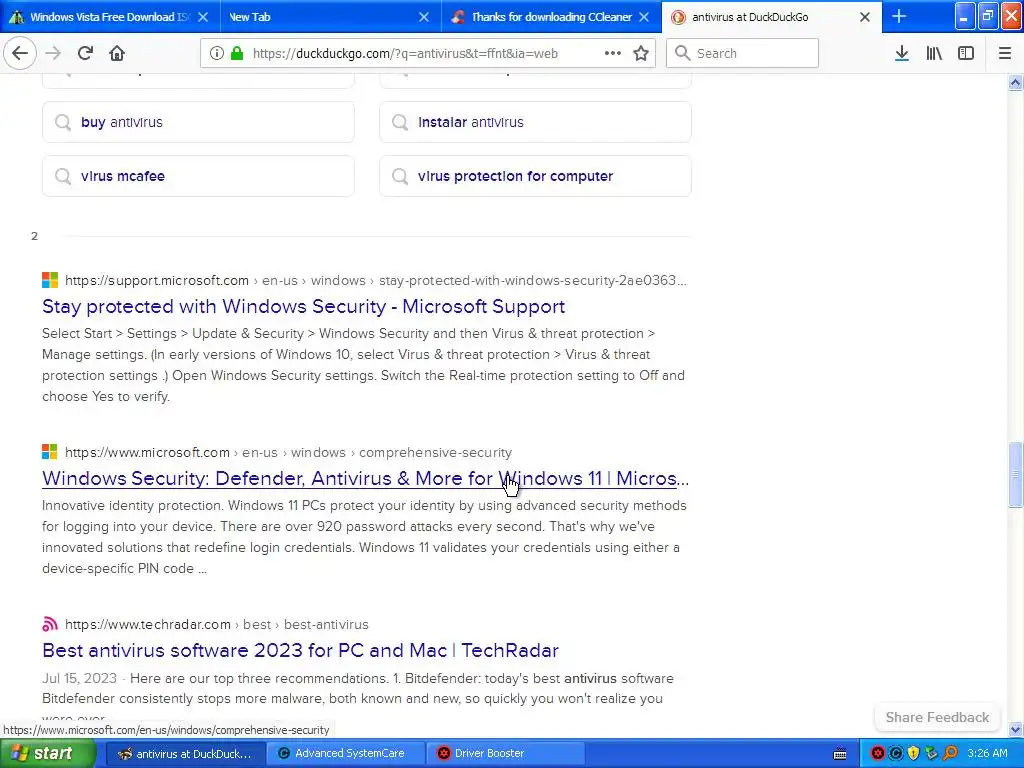1024x768 pixels.
Task: Switch to the New Tab tab
Action: pos(330,17)
